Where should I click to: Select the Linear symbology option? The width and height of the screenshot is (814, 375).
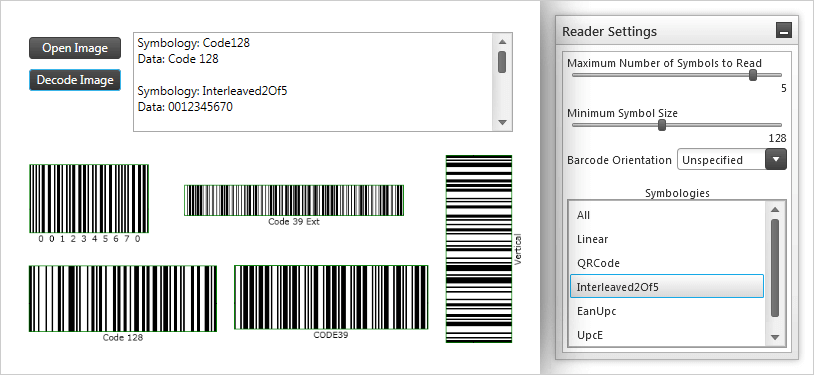click(x=667, y=239)
